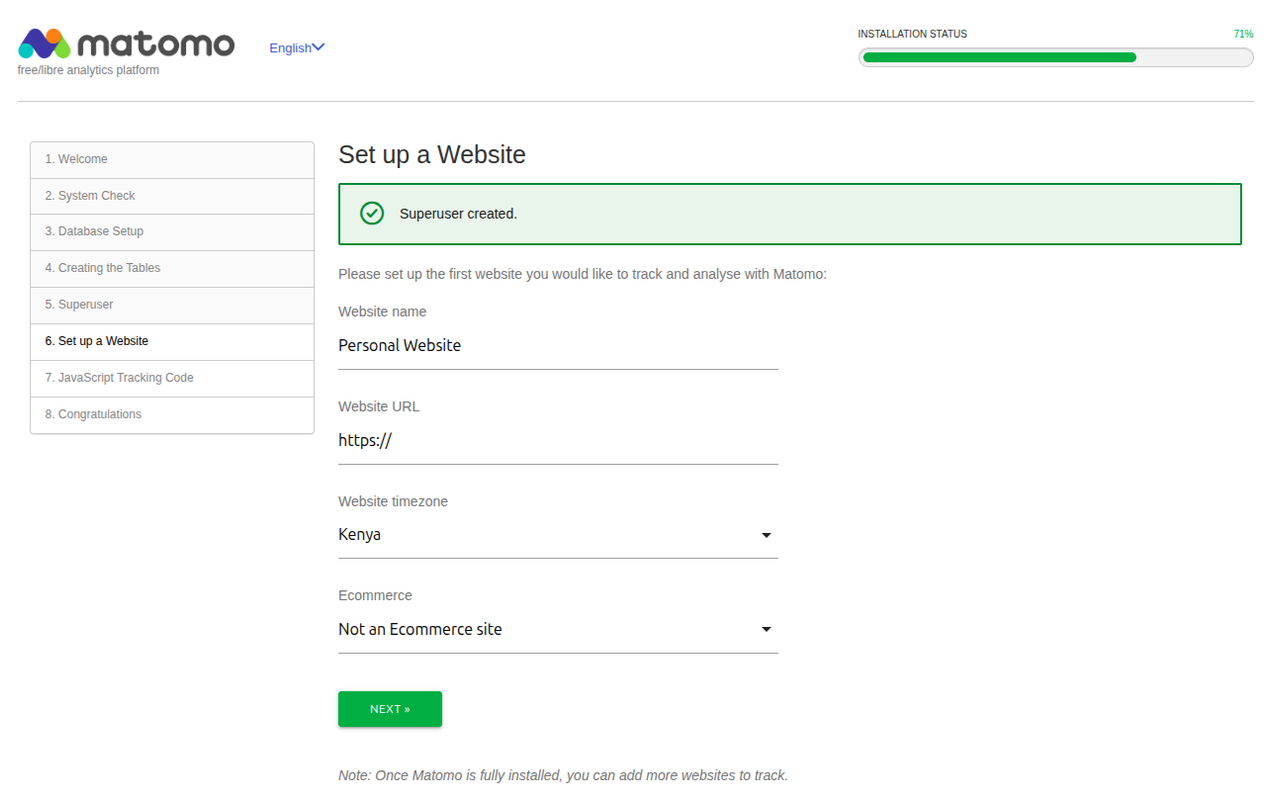The width and height of the screenshot is (1270, 800).
Task: Click the Website name input field
Action: 557,346
